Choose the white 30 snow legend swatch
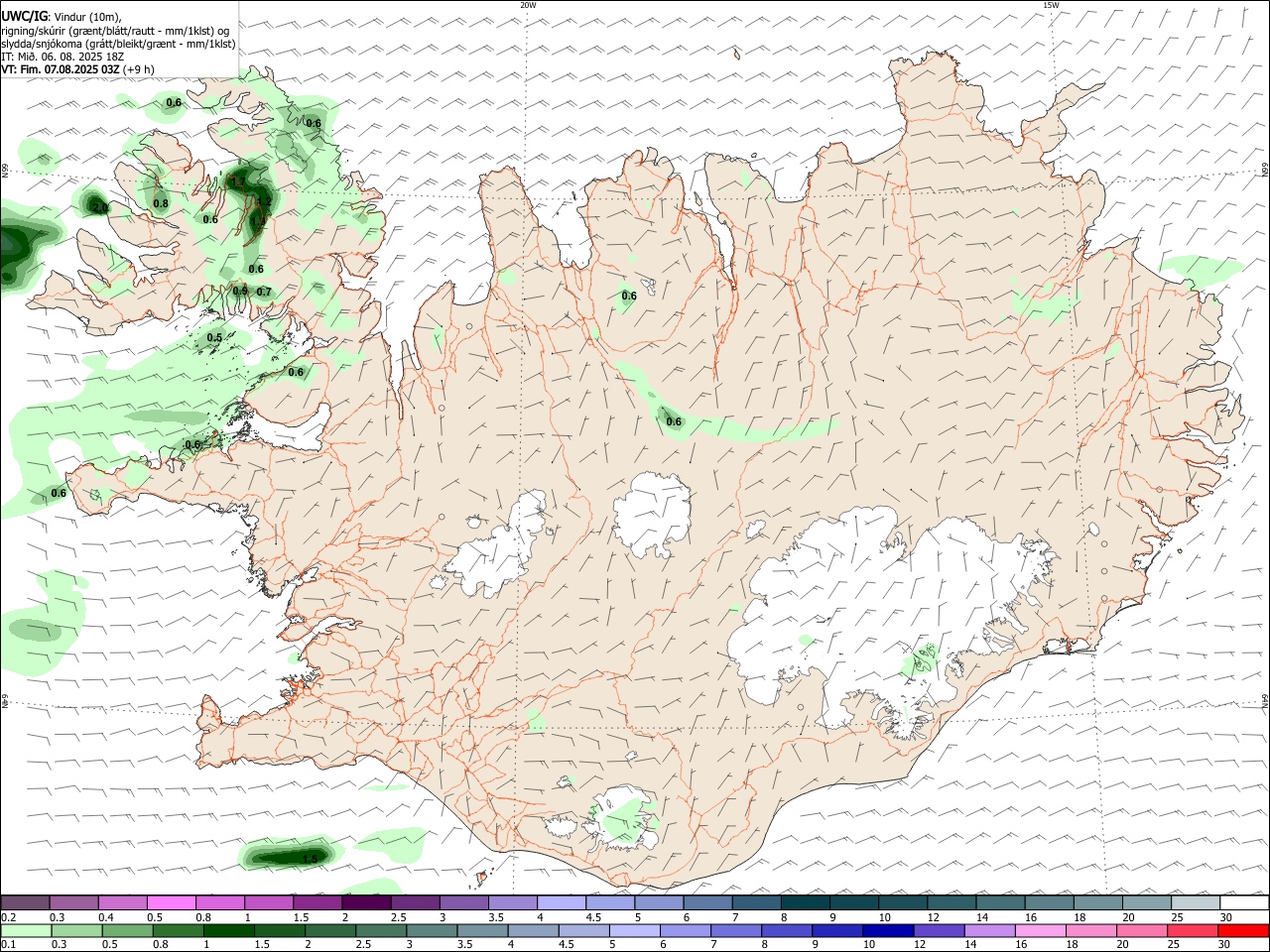The height and width of the screenshot is (952, 1270). click(1244, 902)
